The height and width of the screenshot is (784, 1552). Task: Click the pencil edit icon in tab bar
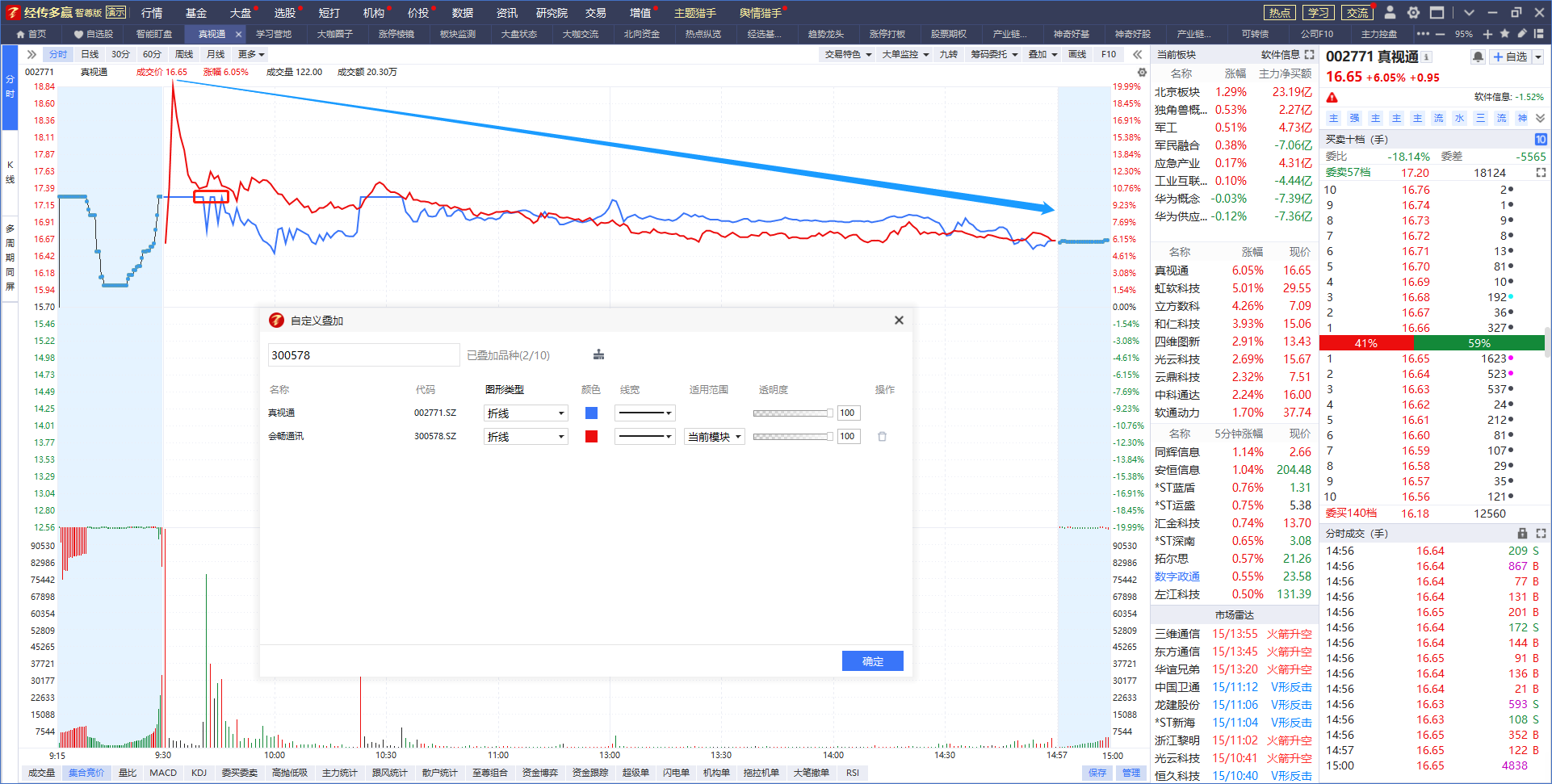click(x=1522, y=34)
